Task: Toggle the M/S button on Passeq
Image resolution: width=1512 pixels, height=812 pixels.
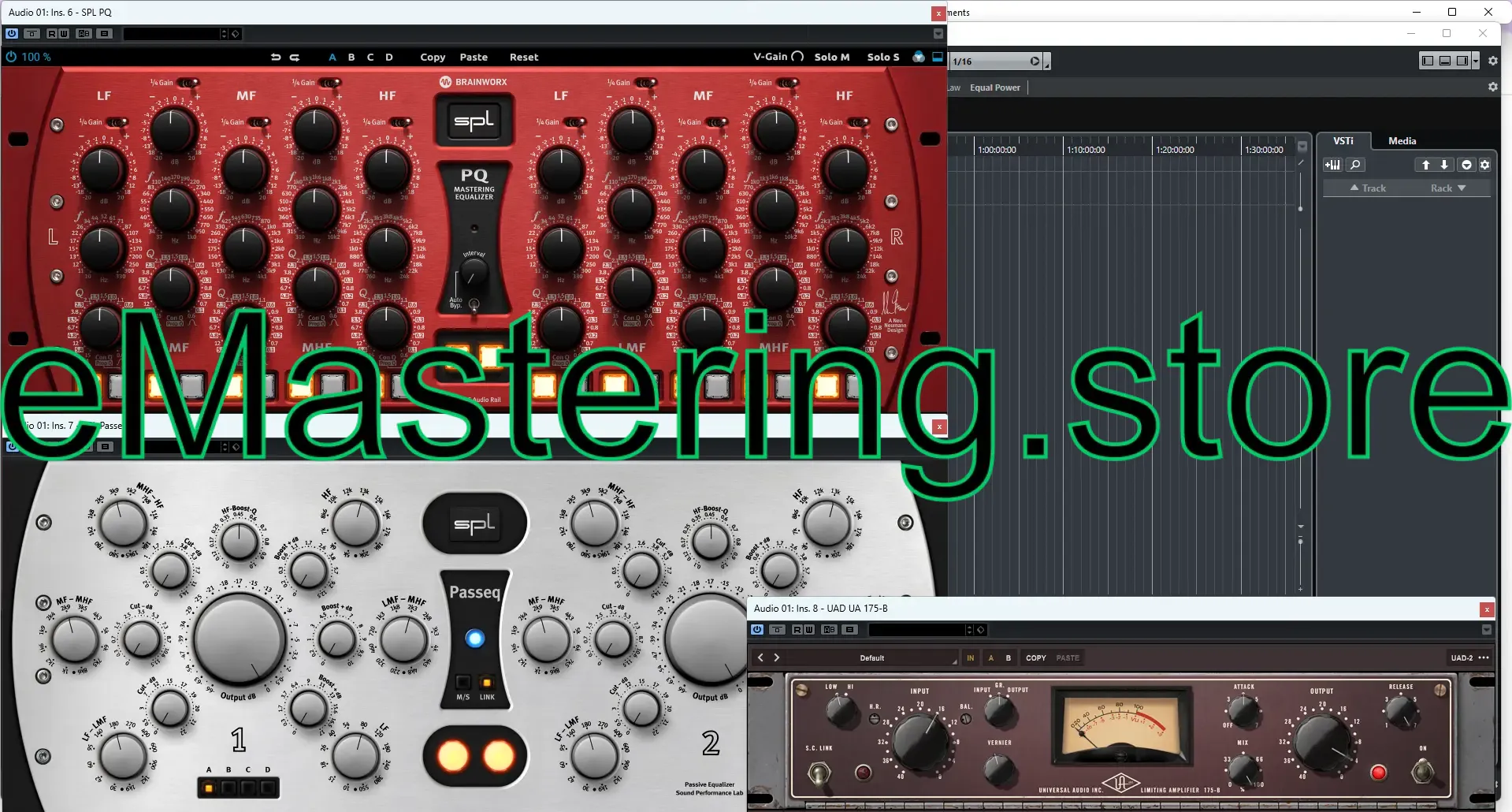Action: tap(463, 683)
